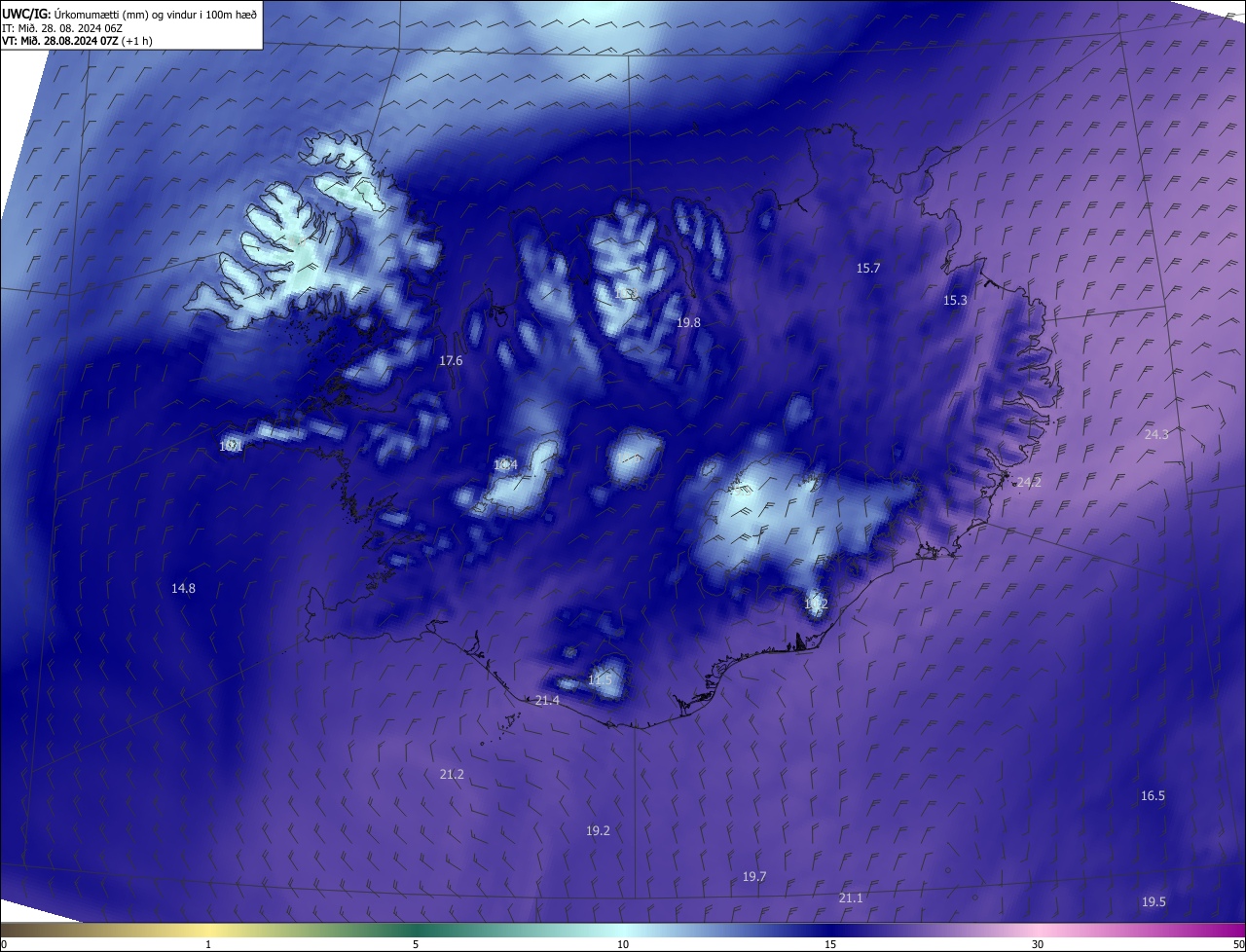1246x952 pixels.
Task: Click the '1' label under the color scale
Action: [x=208, y=945]
